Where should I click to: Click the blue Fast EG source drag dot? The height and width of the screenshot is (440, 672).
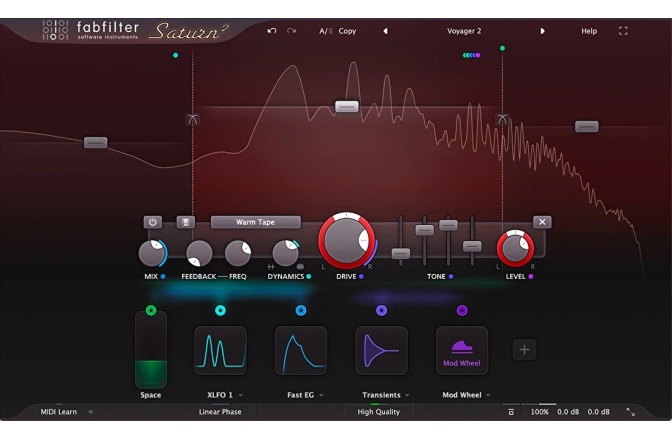(301, 310)
